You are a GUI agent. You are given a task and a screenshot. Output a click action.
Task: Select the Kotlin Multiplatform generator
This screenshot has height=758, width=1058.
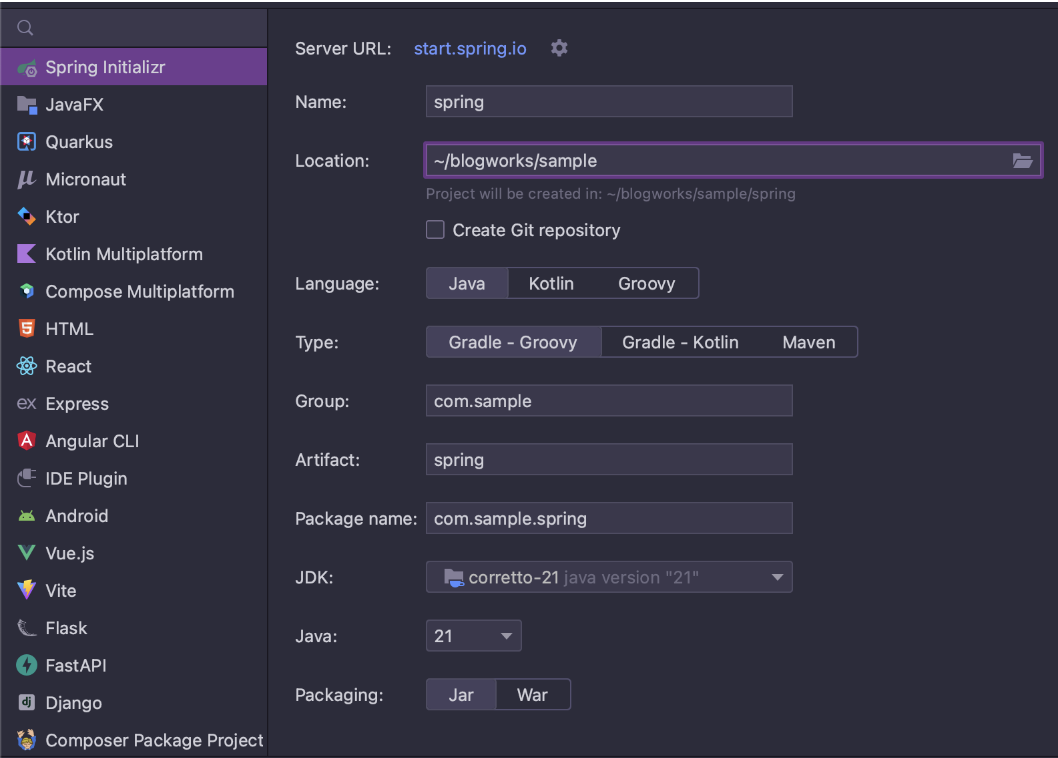(134, 254)
